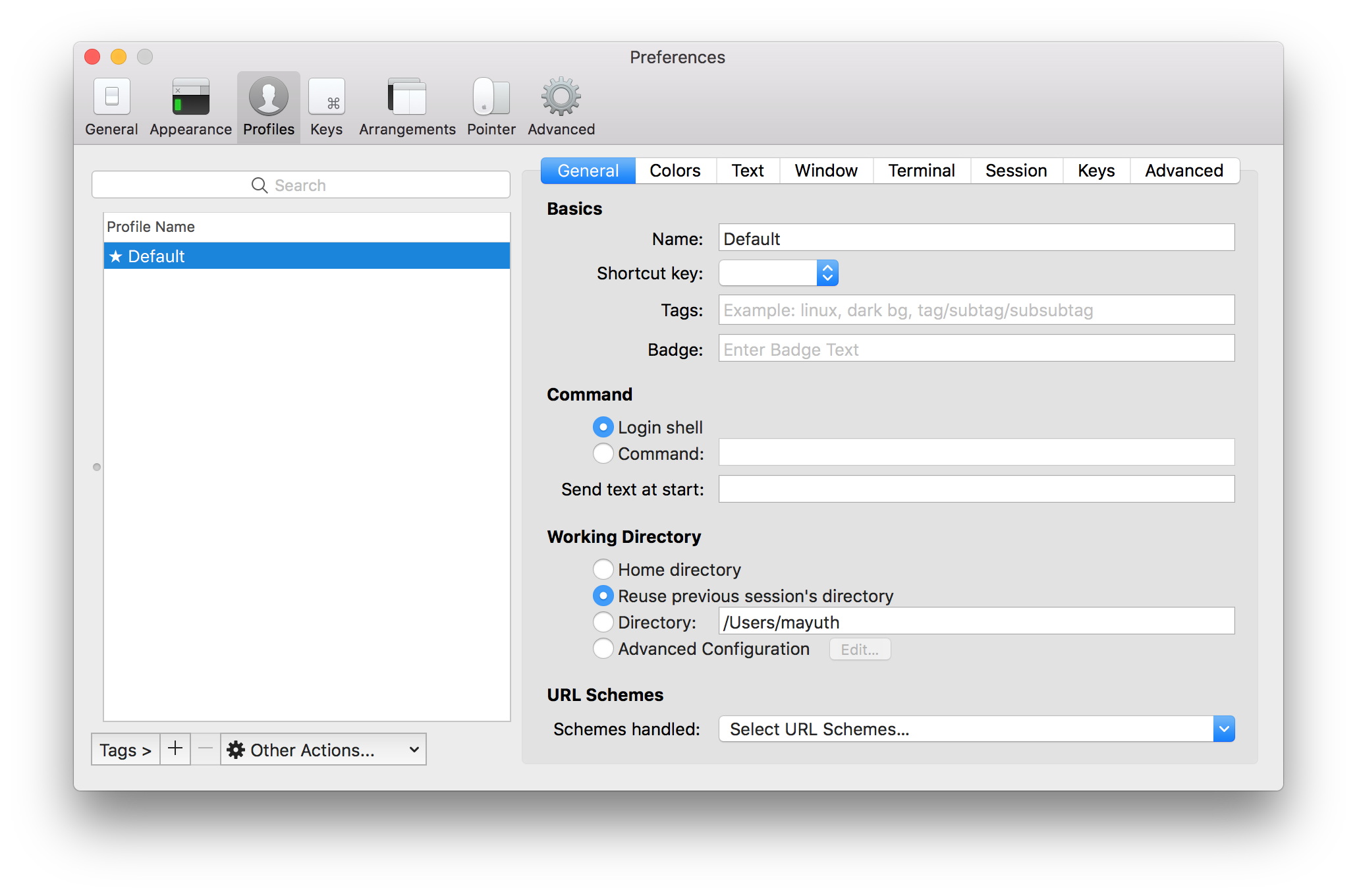Viewport: 1357px width, 896px height.
Task: Open the Advanced gear icon in toolbar
Action: [561, 98]
